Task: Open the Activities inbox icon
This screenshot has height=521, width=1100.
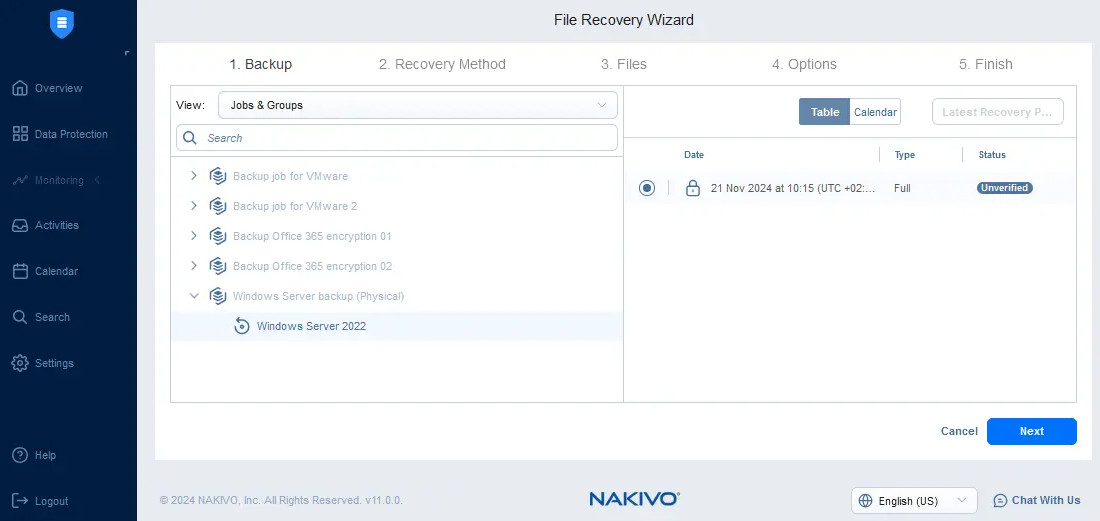Action: (x=20, y=225)
